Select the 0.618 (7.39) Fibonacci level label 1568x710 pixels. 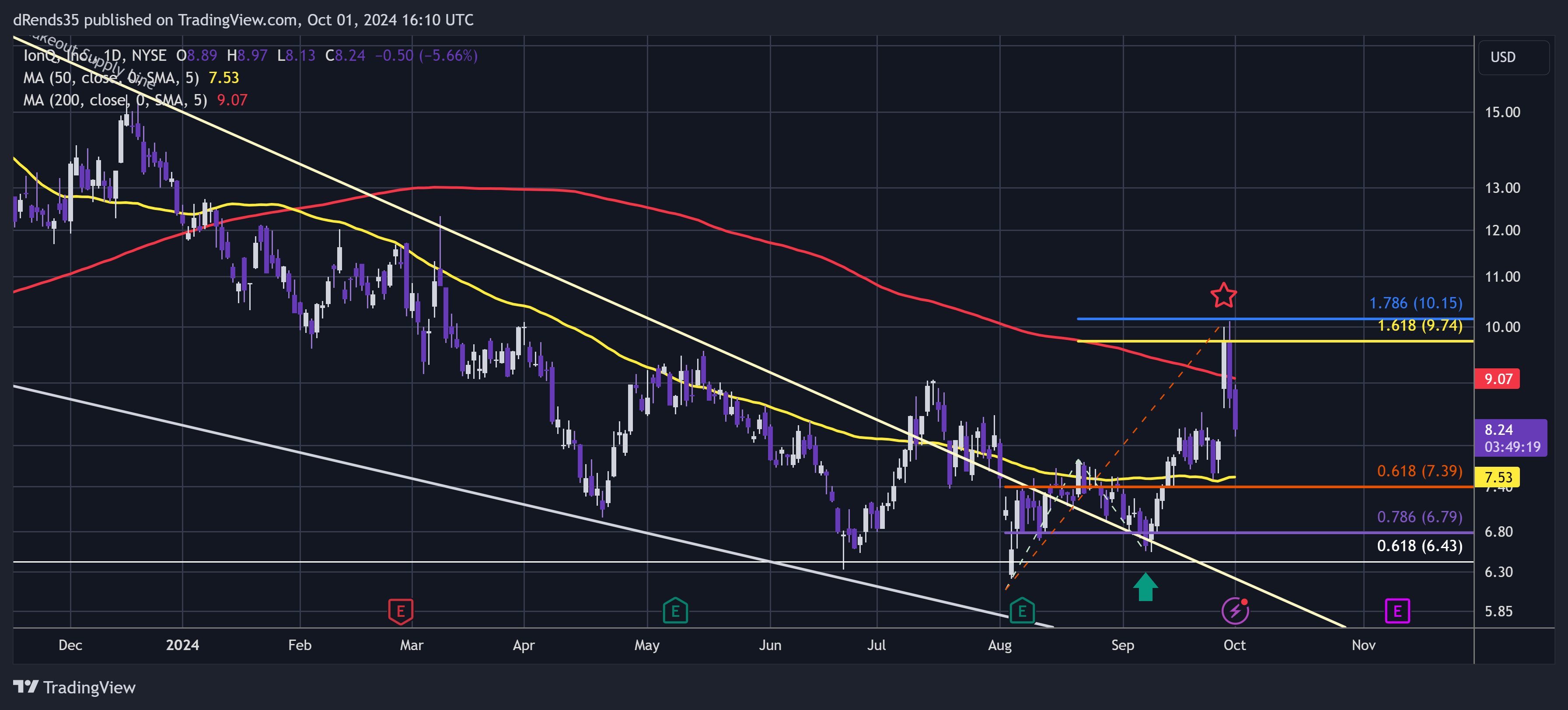click(1419, 471)
